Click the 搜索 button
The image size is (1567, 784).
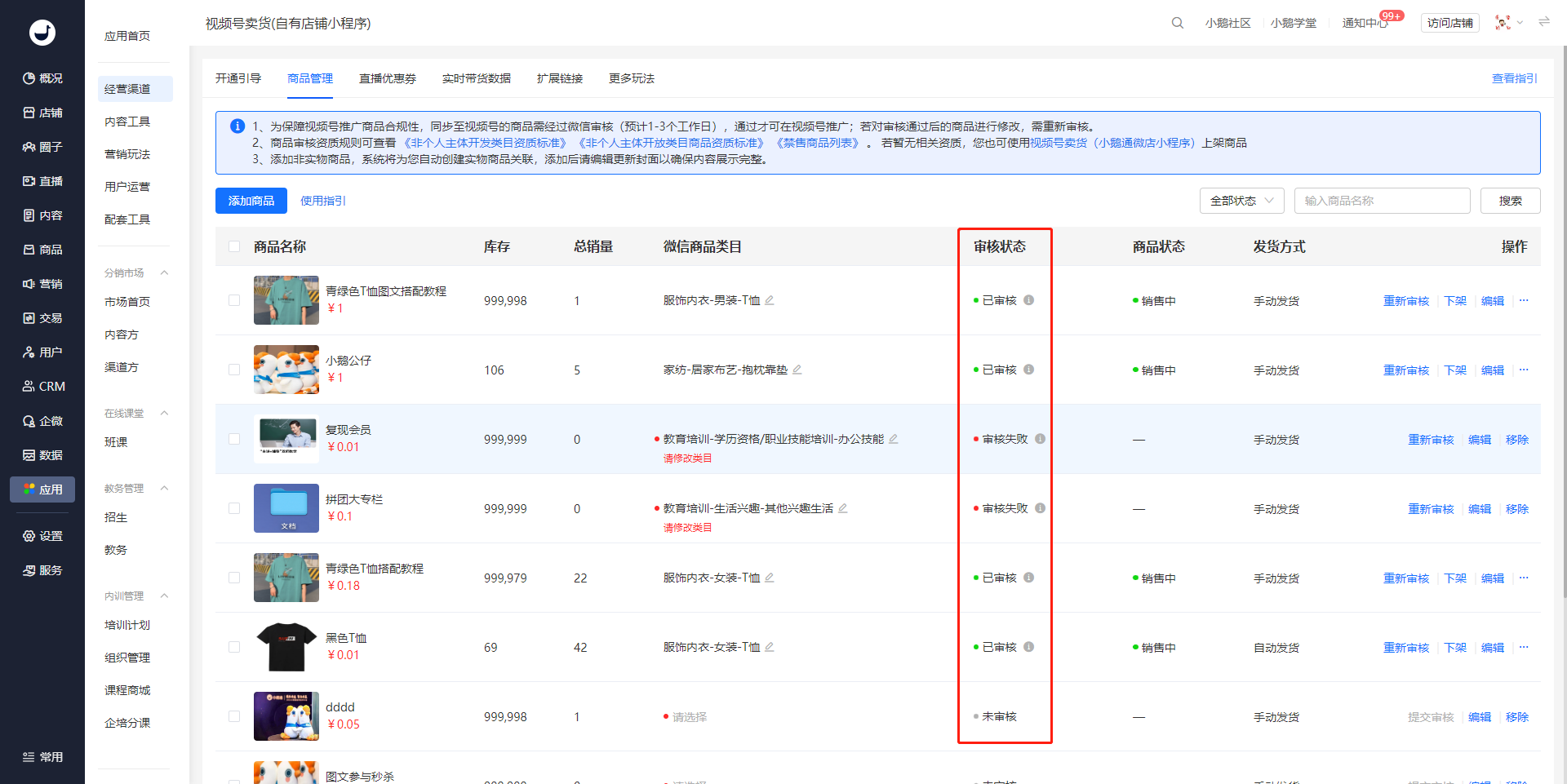point(1510,201)
